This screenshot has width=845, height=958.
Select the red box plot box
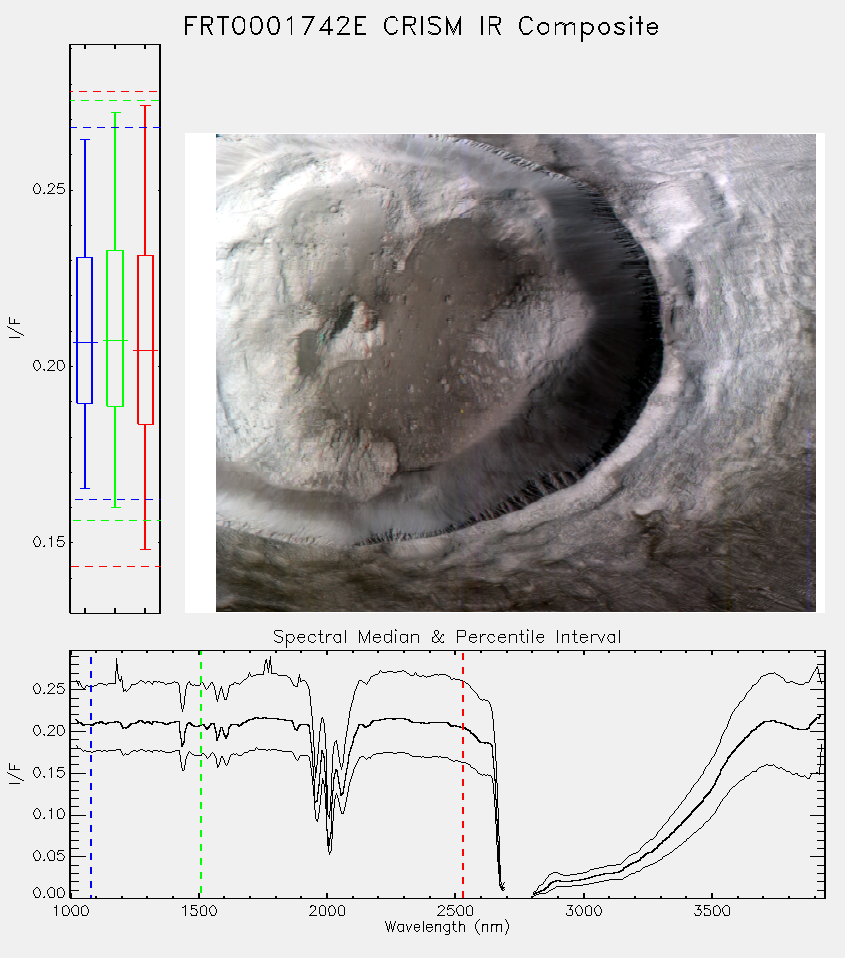[145, 340]
